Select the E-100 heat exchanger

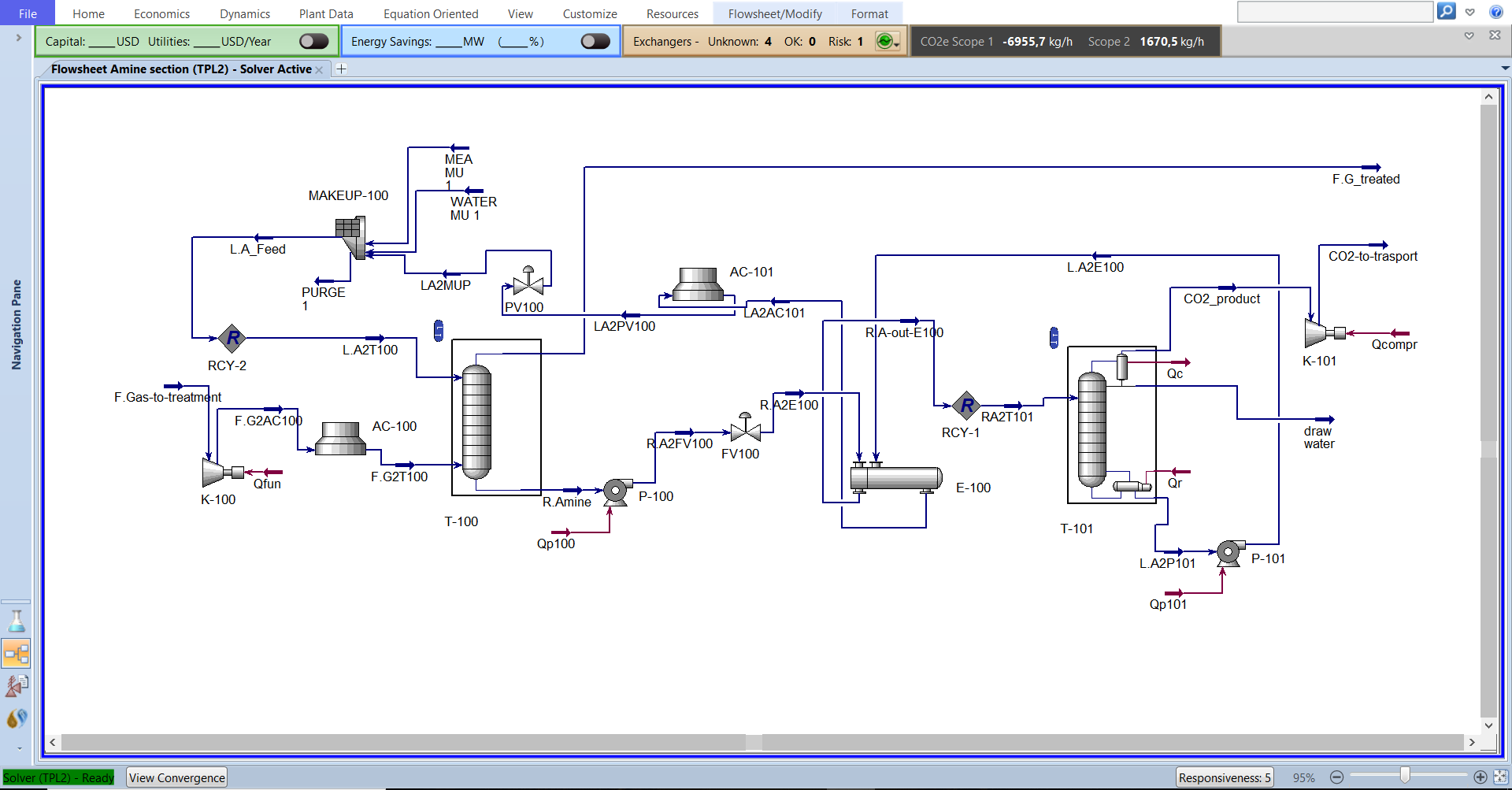point(896,477)
